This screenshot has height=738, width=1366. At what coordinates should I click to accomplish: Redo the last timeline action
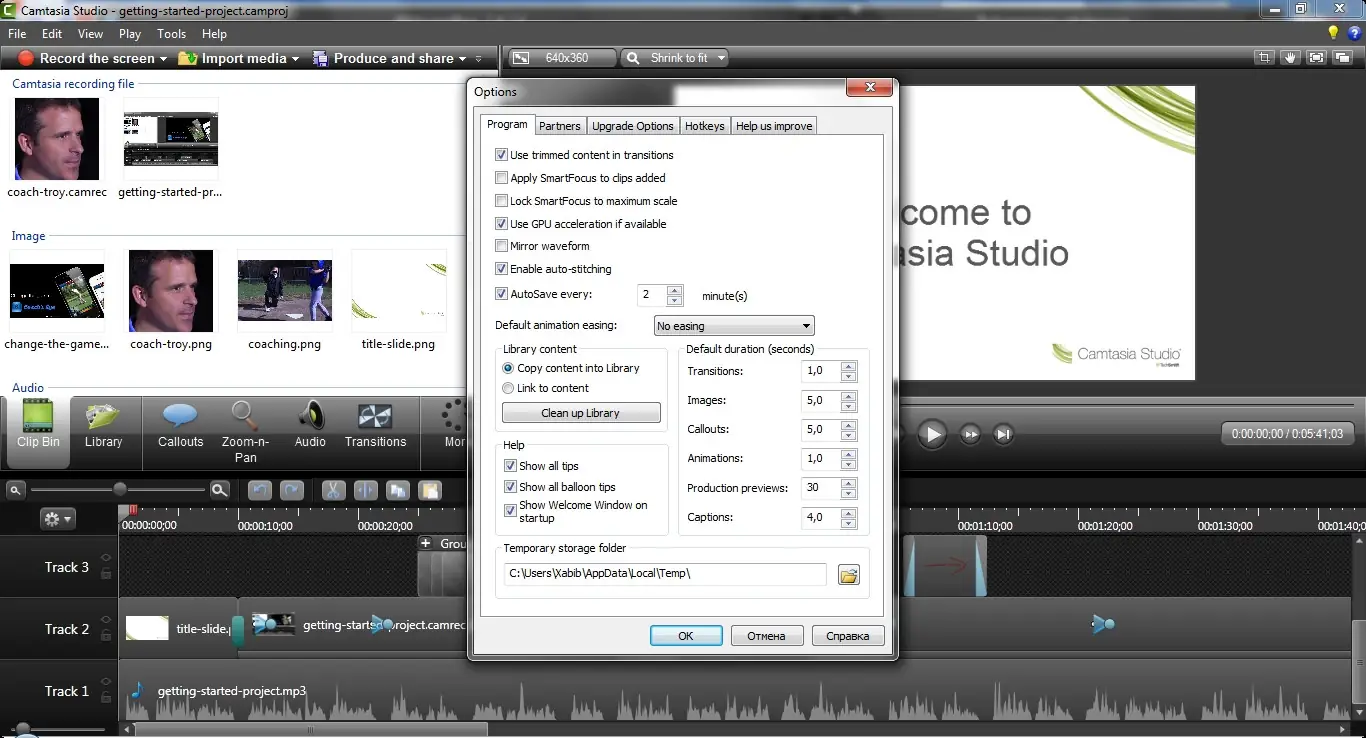(292, 490)
